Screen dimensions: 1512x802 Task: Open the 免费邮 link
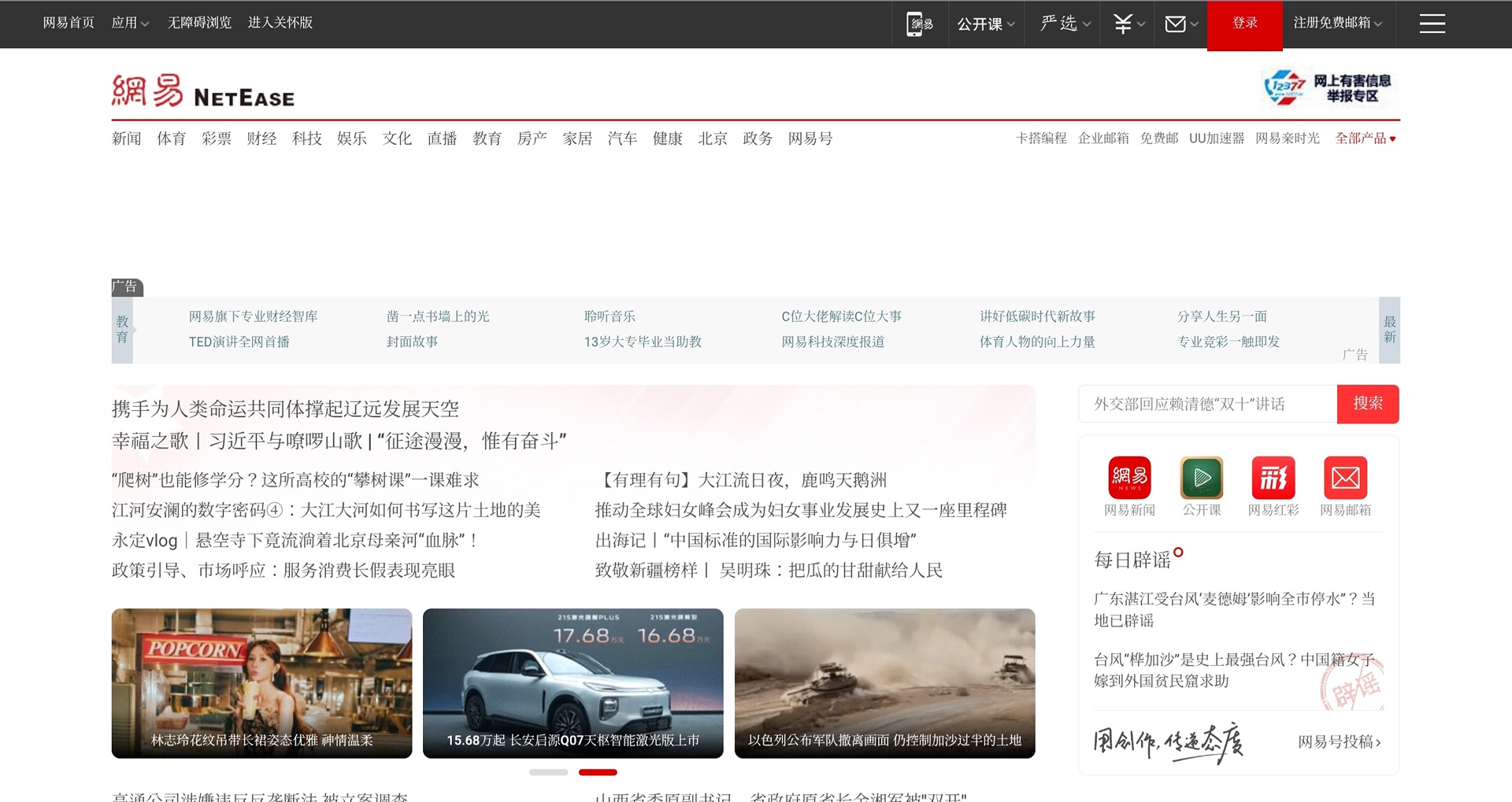pos(1159,139)
